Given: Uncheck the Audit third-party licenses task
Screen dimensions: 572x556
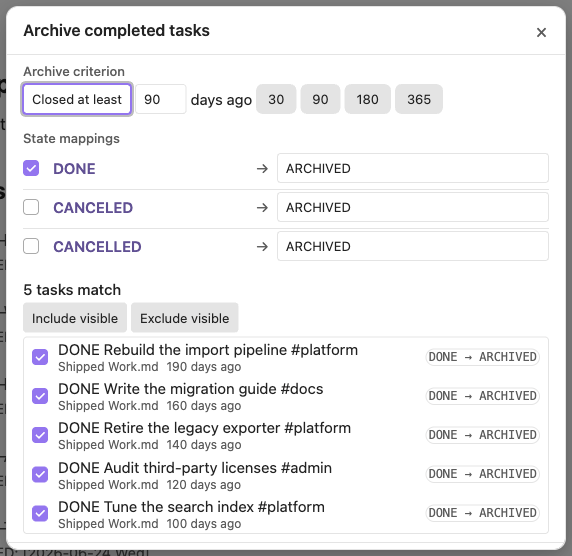Looking at the screenshot, I should pos(40,474).
